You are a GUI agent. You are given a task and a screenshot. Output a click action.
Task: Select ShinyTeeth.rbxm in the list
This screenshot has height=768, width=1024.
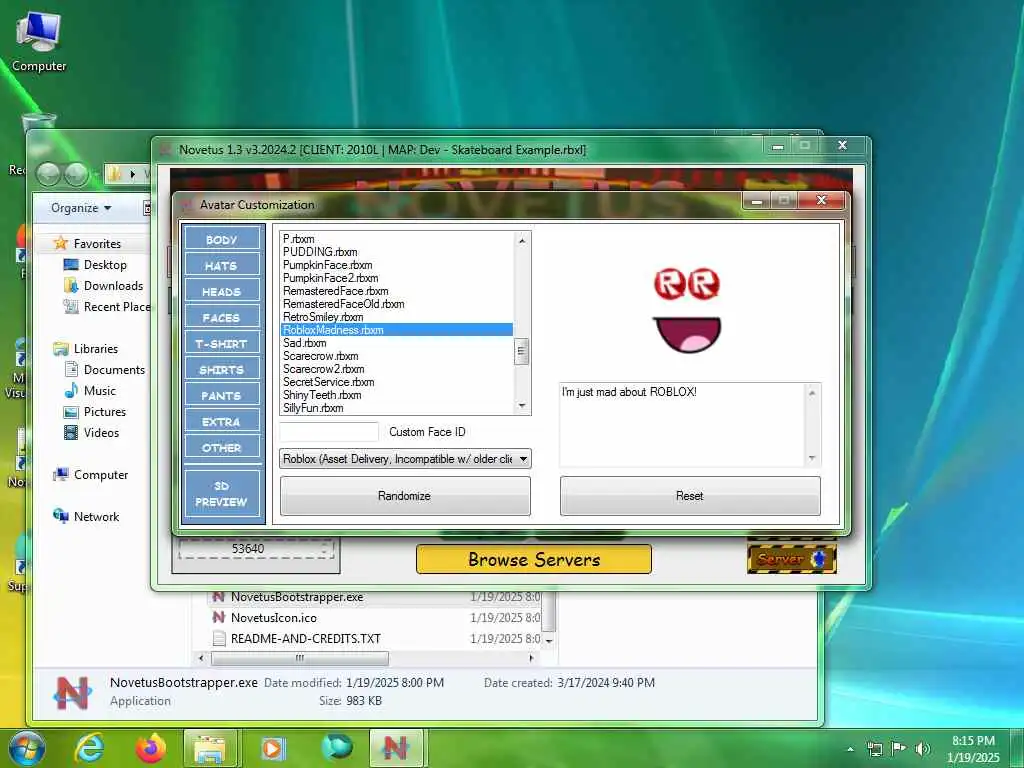point(397,395)
